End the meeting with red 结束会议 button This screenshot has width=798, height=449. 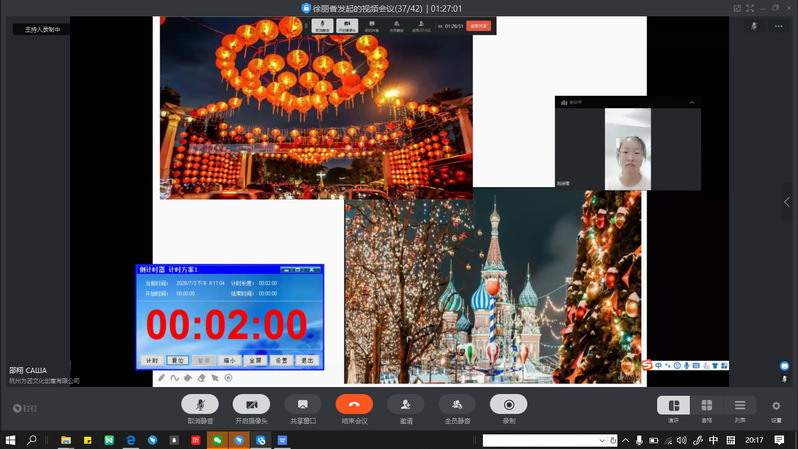[x=354, y=405]
